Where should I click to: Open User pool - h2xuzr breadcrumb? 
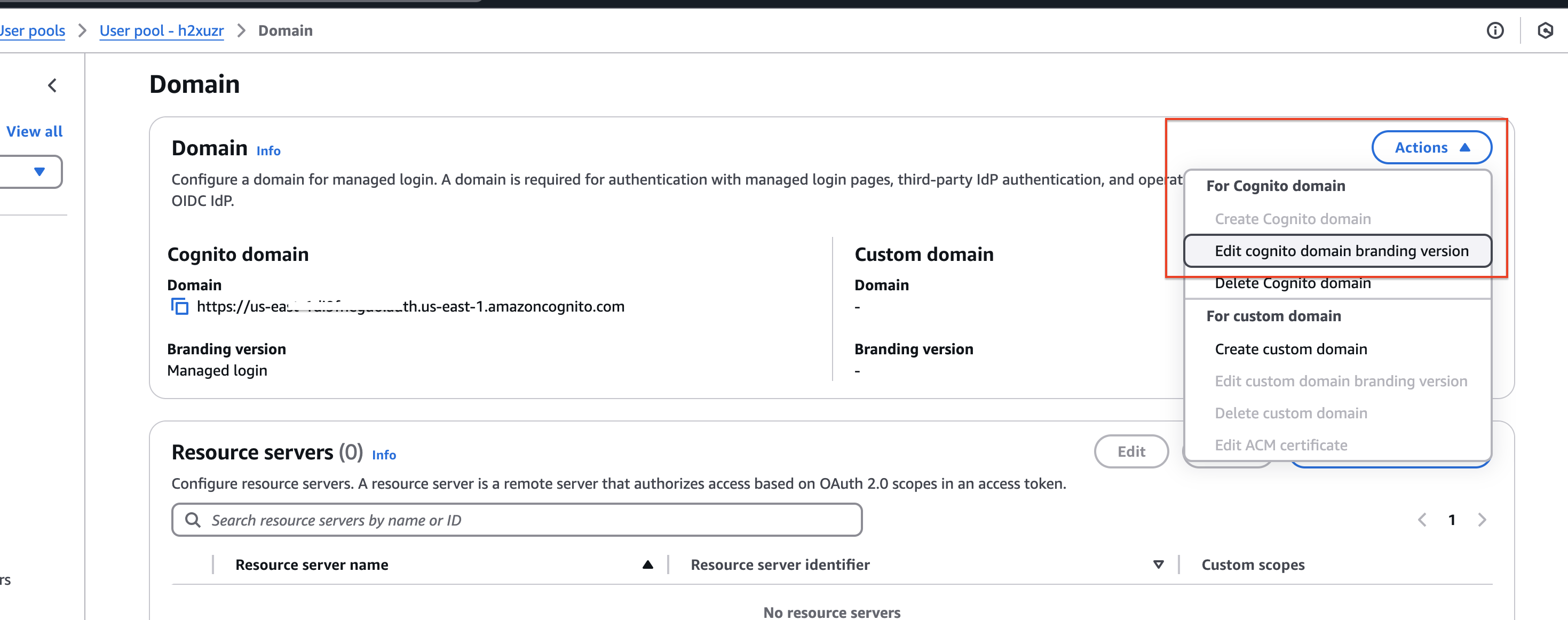(161, 30)
